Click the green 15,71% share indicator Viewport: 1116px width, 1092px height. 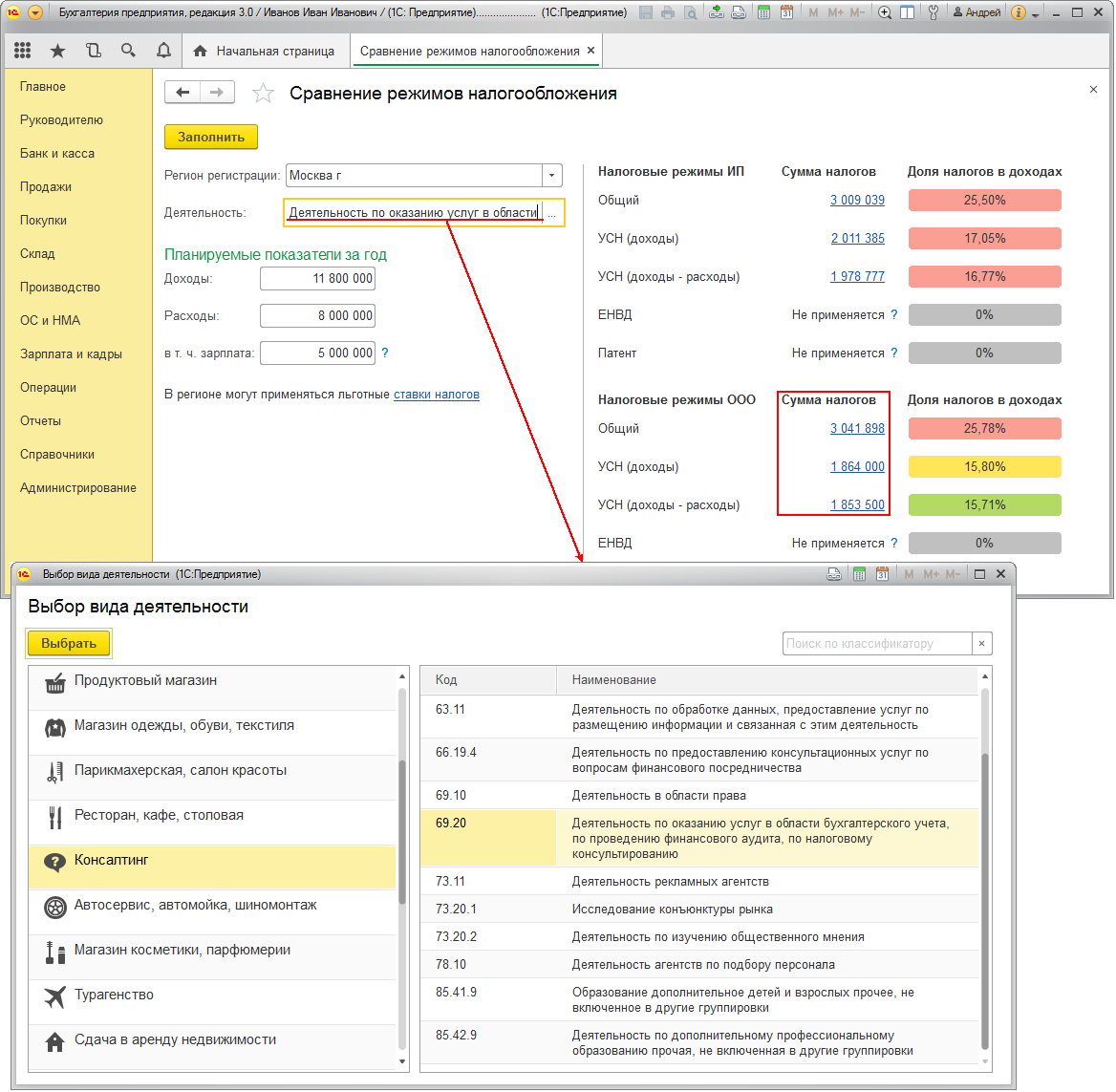[984, 504]
